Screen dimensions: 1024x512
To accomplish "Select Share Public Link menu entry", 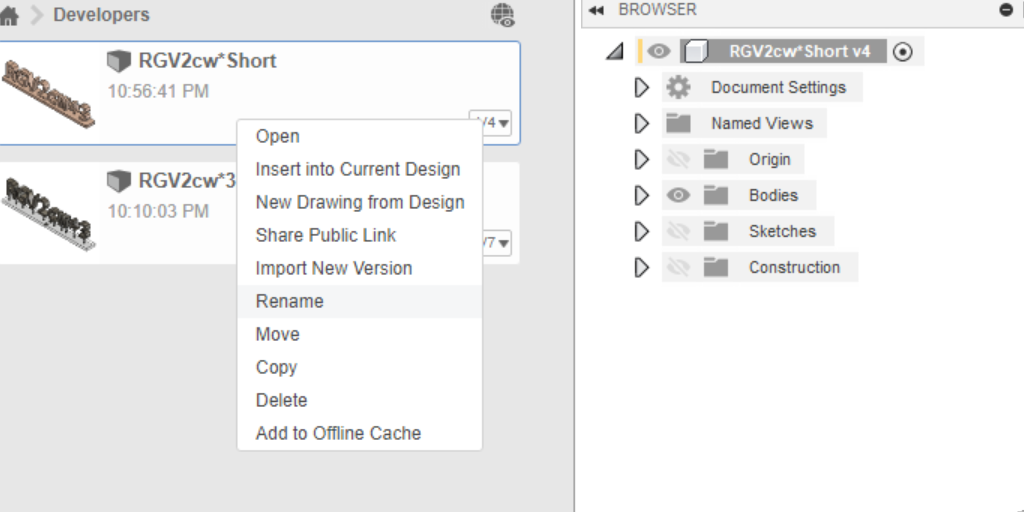I will [x=325, y=235].
